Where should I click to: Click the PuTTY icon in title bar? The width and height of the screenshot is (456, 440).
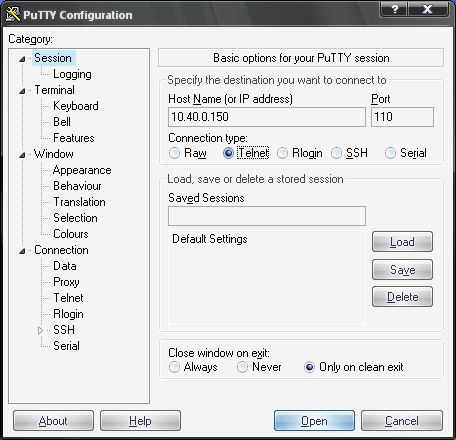[13, 15]
